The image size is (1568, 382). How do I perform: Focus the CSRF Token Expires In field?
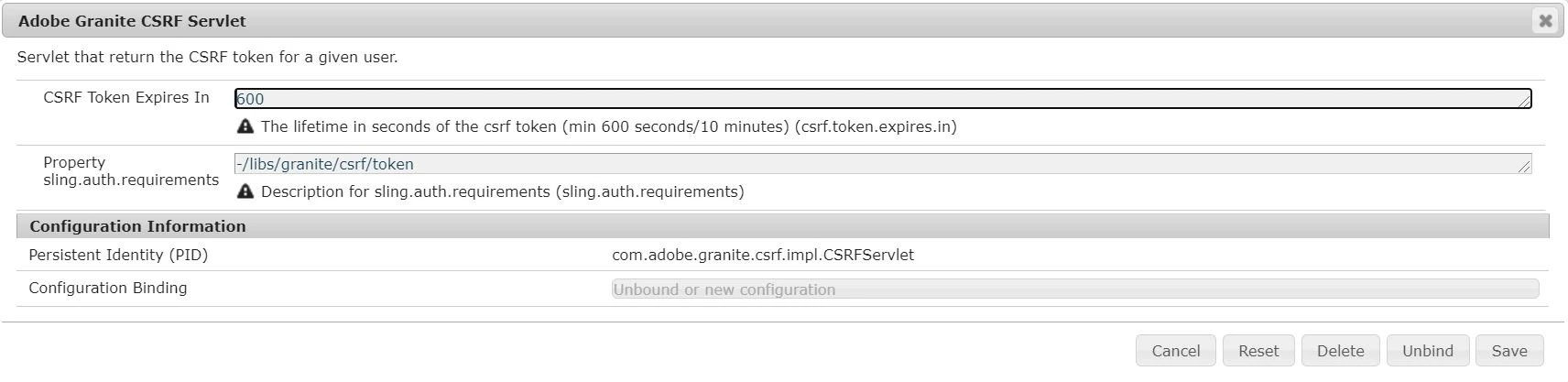(x=879, y=99)
